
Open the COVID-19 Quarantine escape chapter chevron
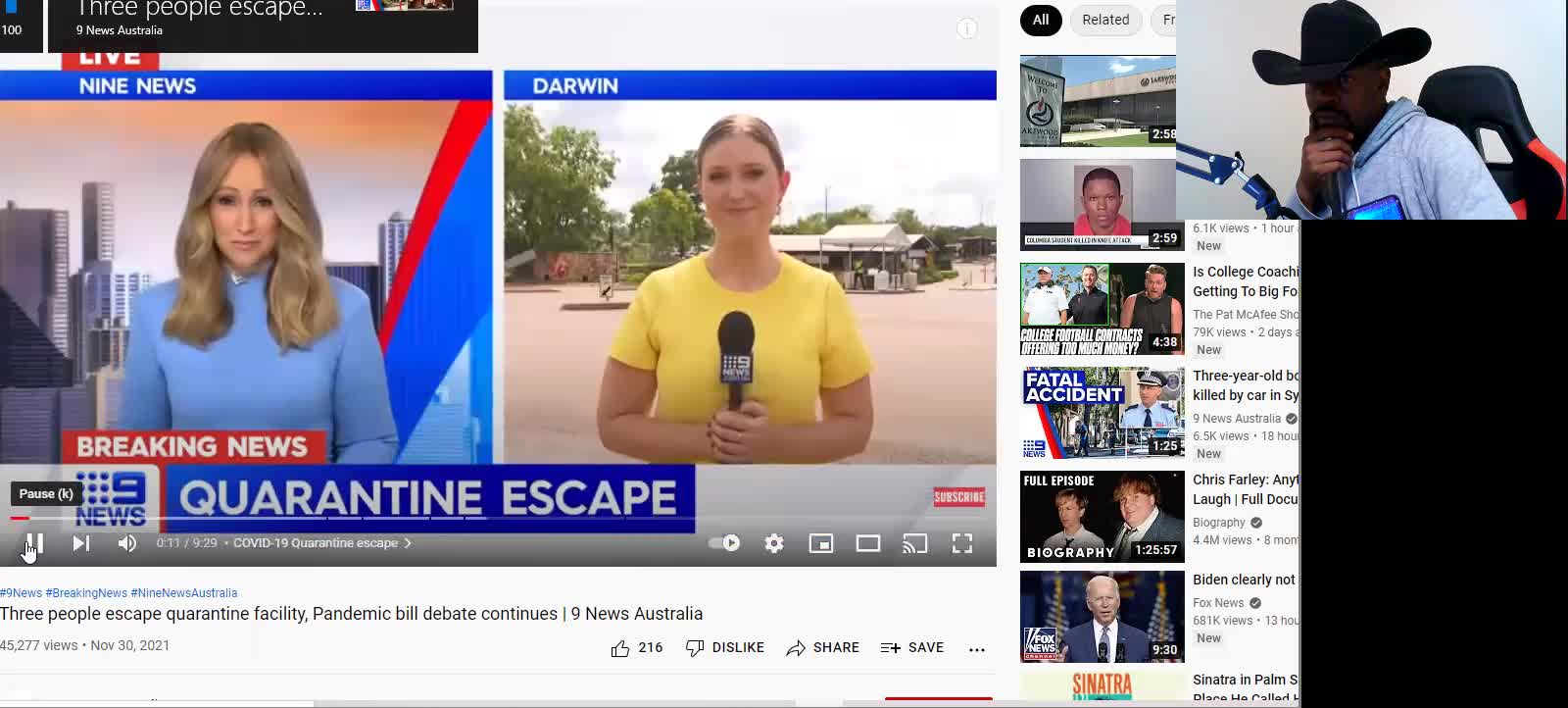click(x=408, y=543)
